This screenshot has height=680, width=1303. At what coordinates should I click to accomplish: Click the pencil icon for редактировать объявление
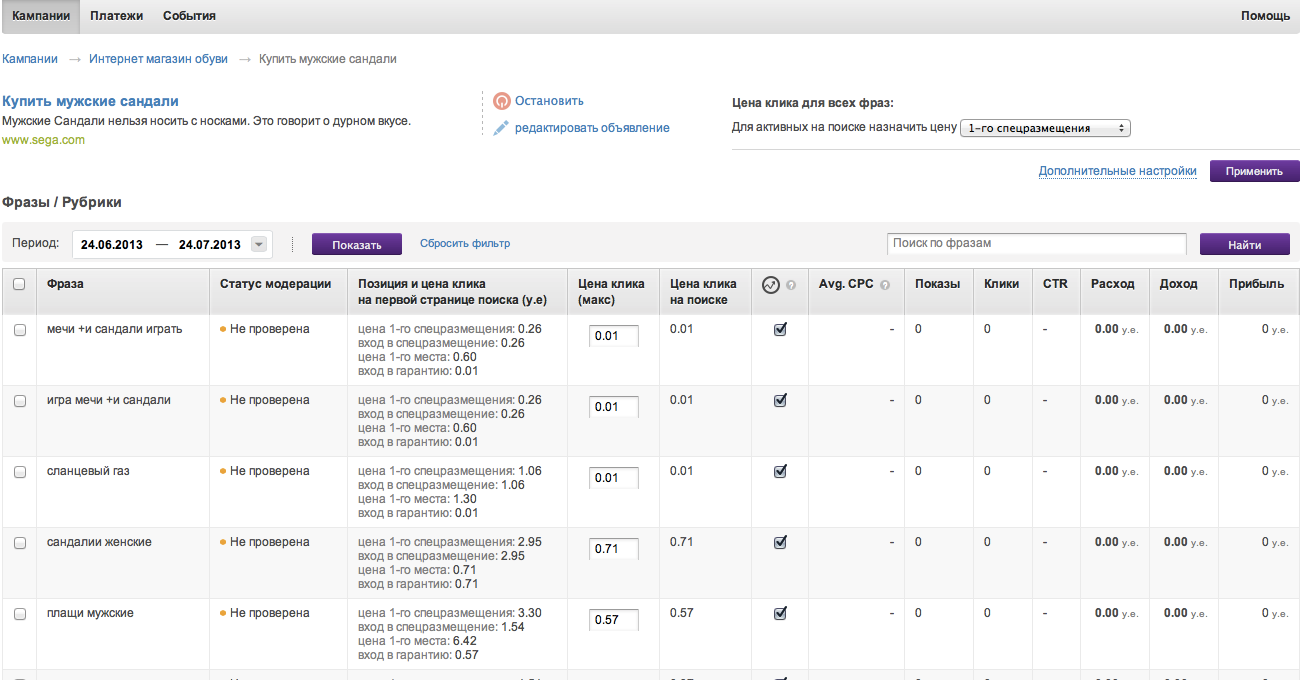point(502,128)
